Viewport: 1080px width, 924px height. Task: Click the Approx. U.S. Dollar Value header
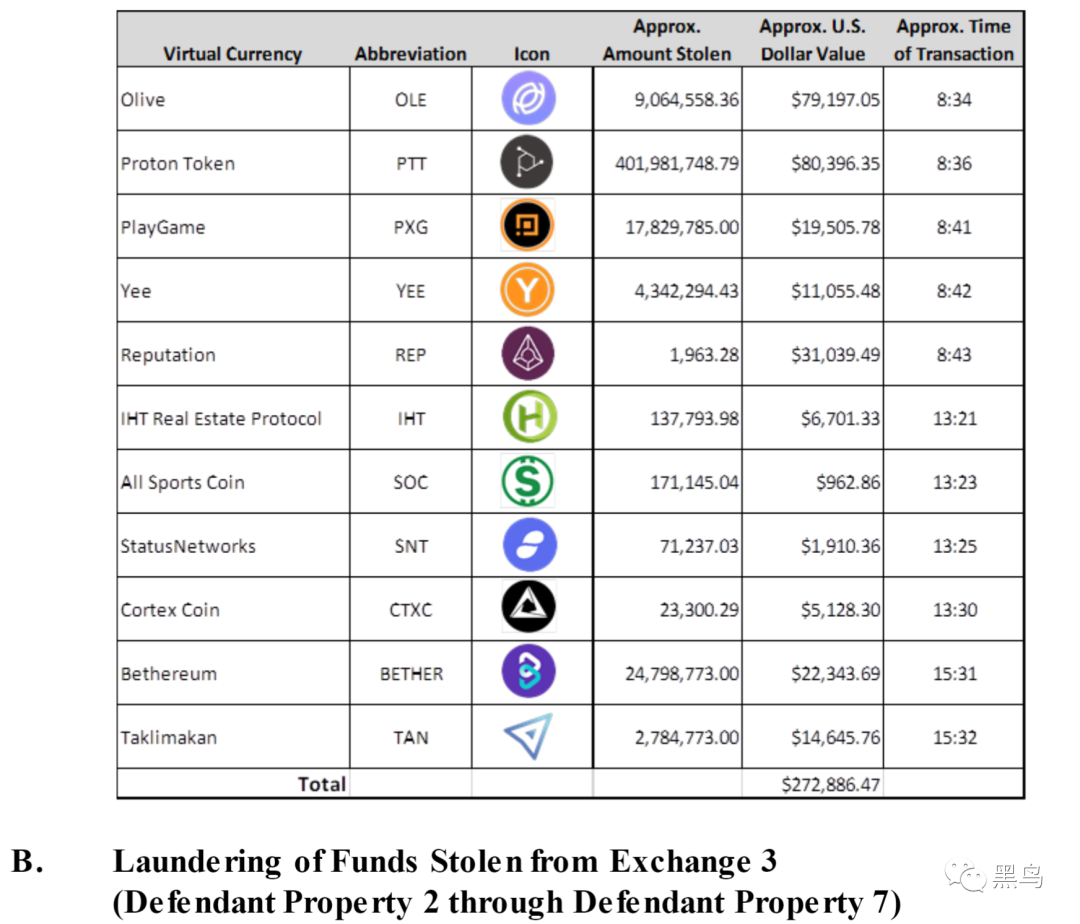click(813, 40)
